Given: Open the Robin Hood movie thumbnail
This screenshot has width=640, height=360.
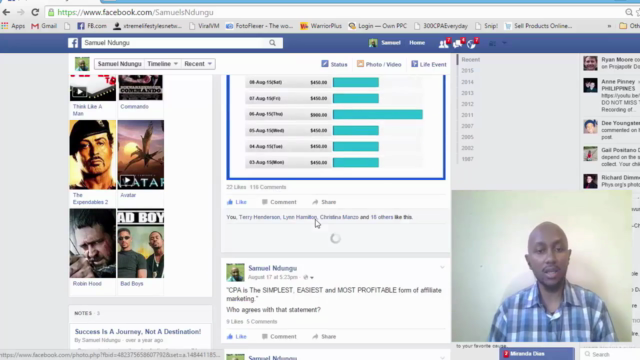Looking at the screenshot, I should (93, 244).
